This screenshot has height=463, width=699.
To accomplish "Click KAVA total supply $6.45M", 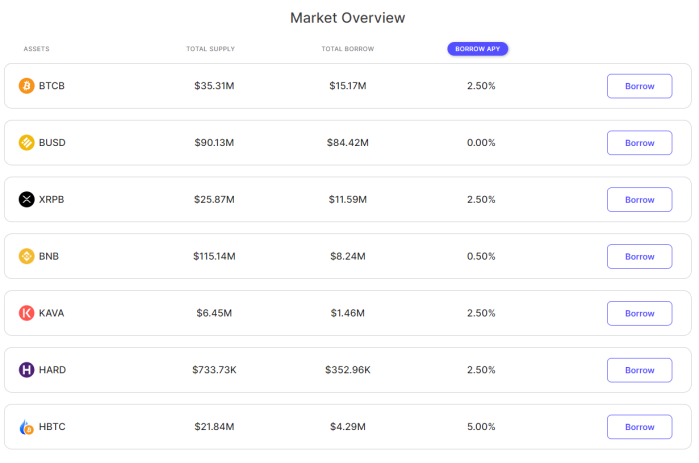I will pyautogui.click(x=214, y=313).
